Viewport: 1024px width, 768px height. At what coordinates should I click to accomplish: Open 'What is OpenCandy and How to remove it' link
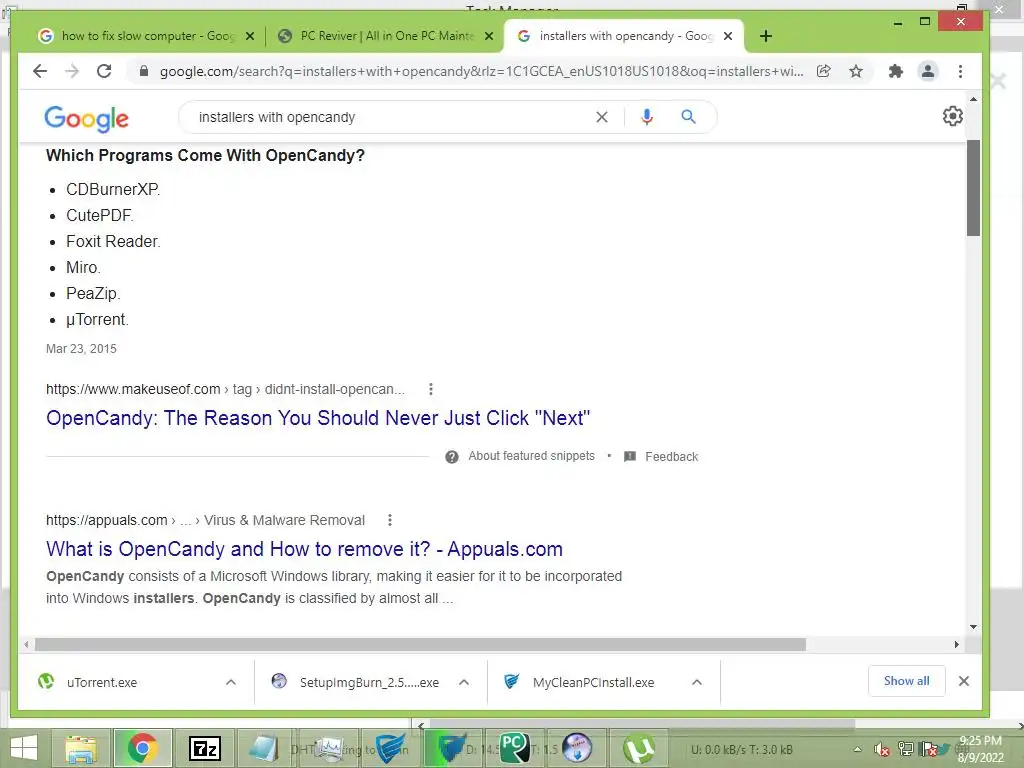[x=304, y=549]
